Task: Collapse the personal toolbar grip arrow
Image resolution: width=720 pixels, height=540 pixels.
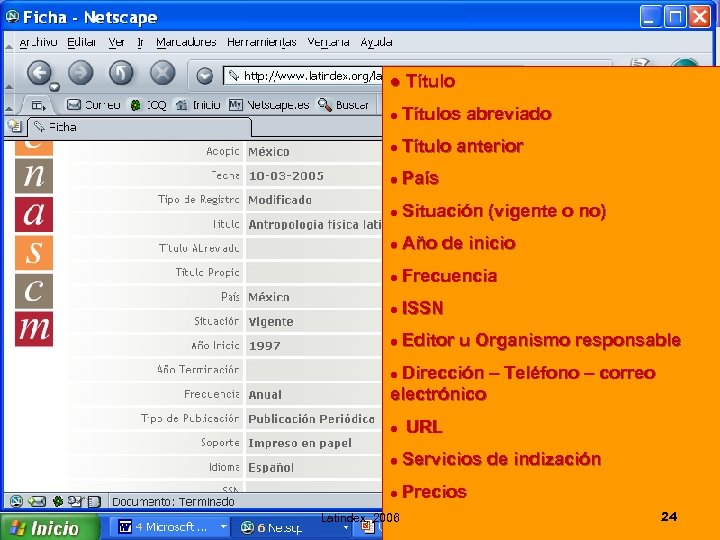Action: [9, 109]
